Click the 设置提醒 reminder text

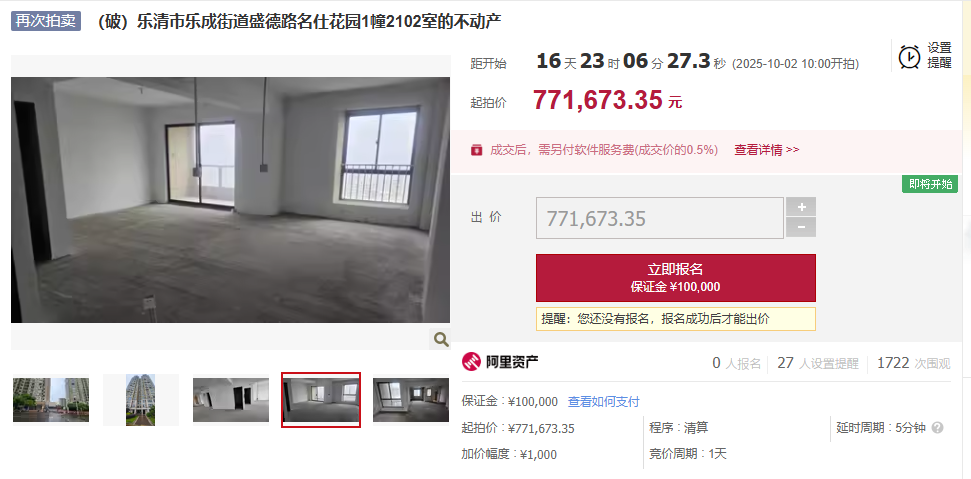pos(939,55)
